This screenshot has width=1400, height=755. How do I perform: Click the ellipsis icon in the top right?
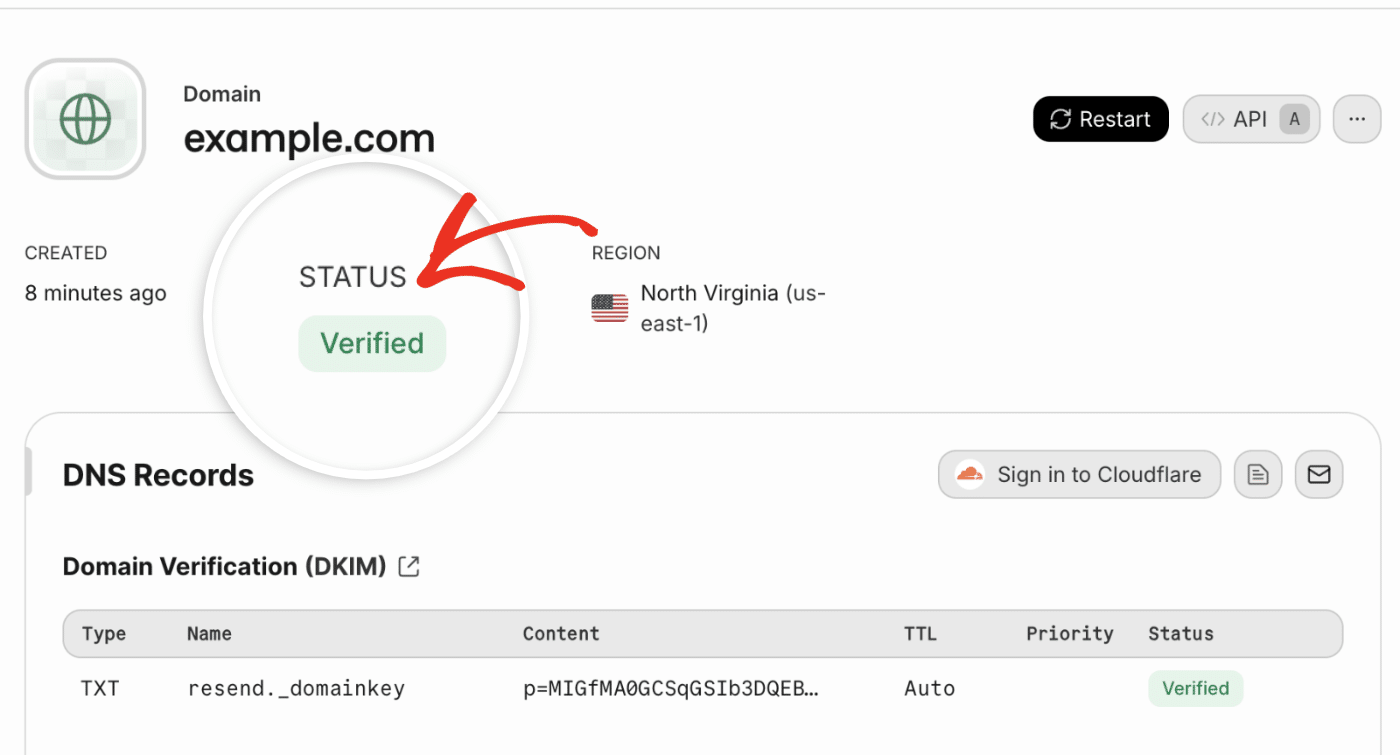(1356, 118)
